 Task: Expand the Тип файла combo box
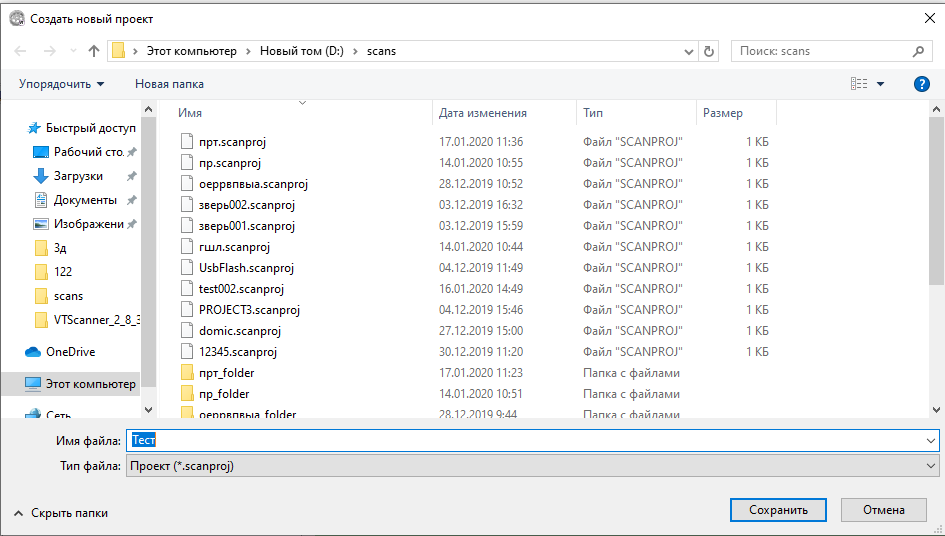[x=931, y=466]
